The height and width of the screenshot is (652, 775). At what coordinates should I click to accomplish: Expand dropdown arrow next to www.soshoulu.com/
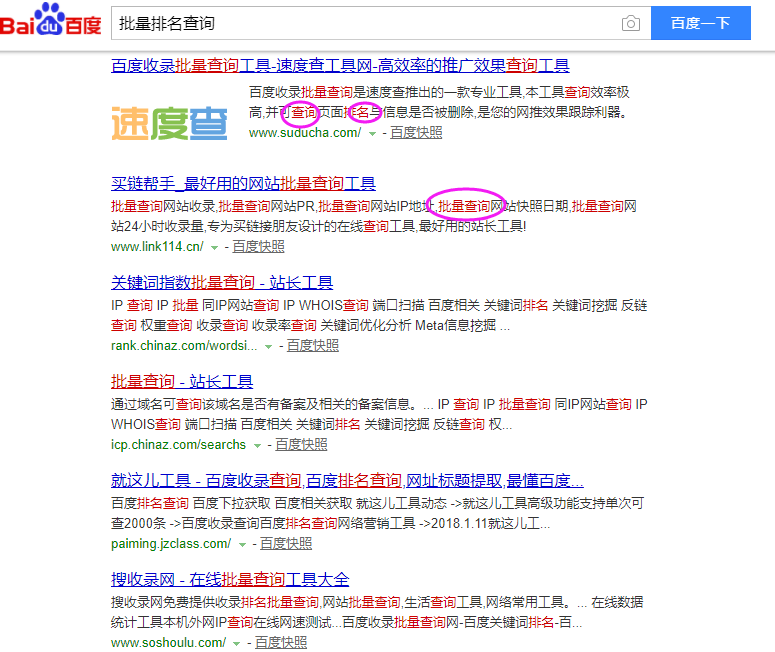236,643
